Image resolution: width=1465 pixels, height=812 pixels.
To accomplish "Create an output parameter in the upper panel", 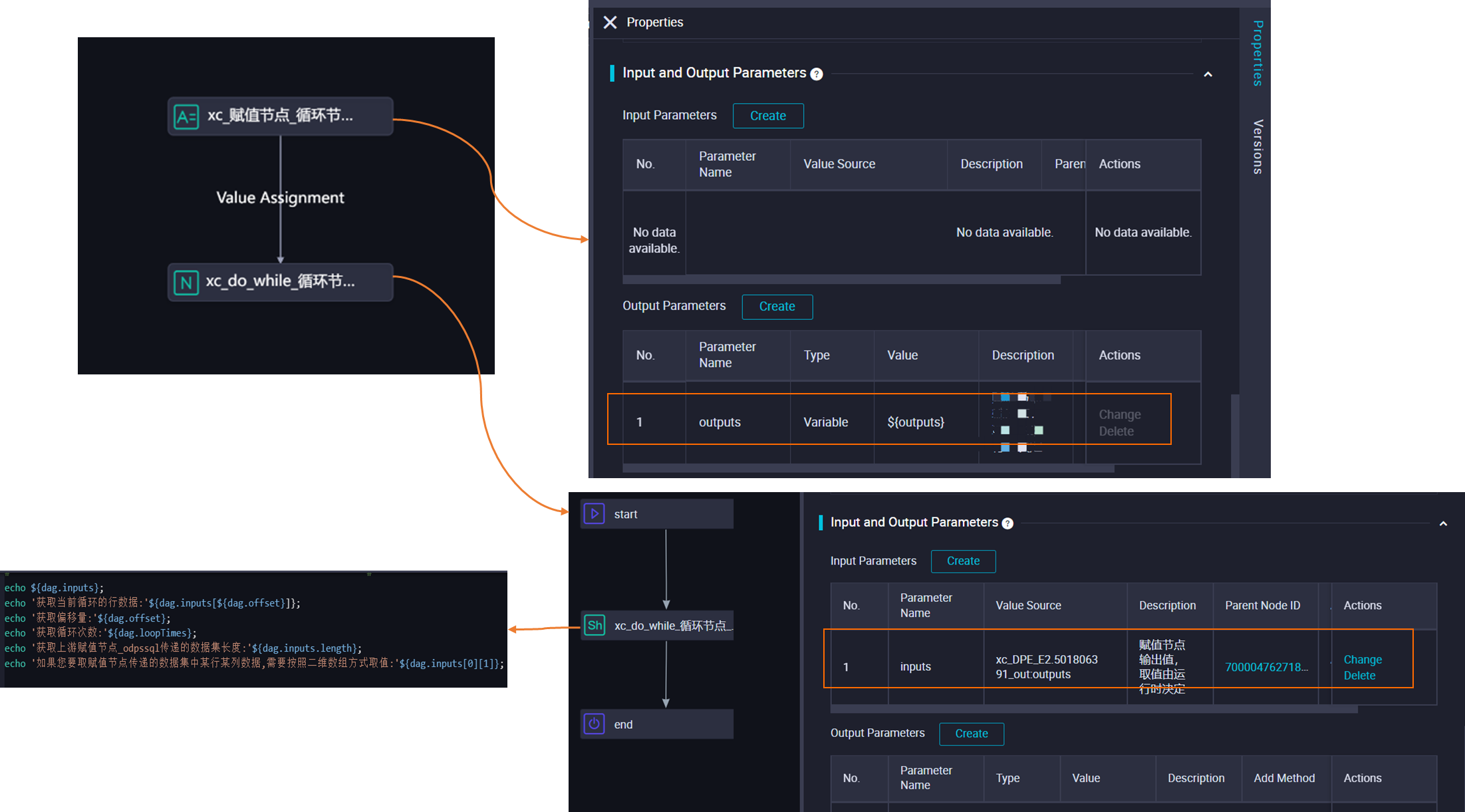I will pos(777,307).
